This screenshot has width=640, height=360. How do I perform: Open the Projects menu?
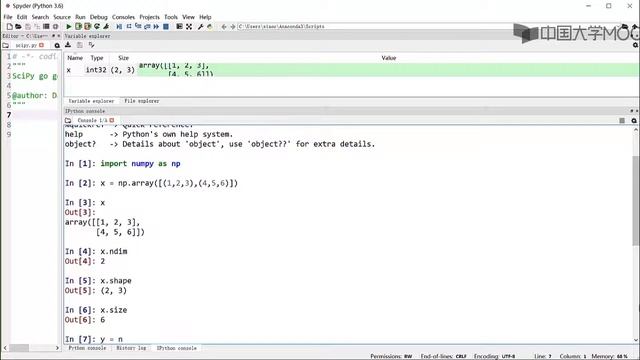click(x=149, y=17)
